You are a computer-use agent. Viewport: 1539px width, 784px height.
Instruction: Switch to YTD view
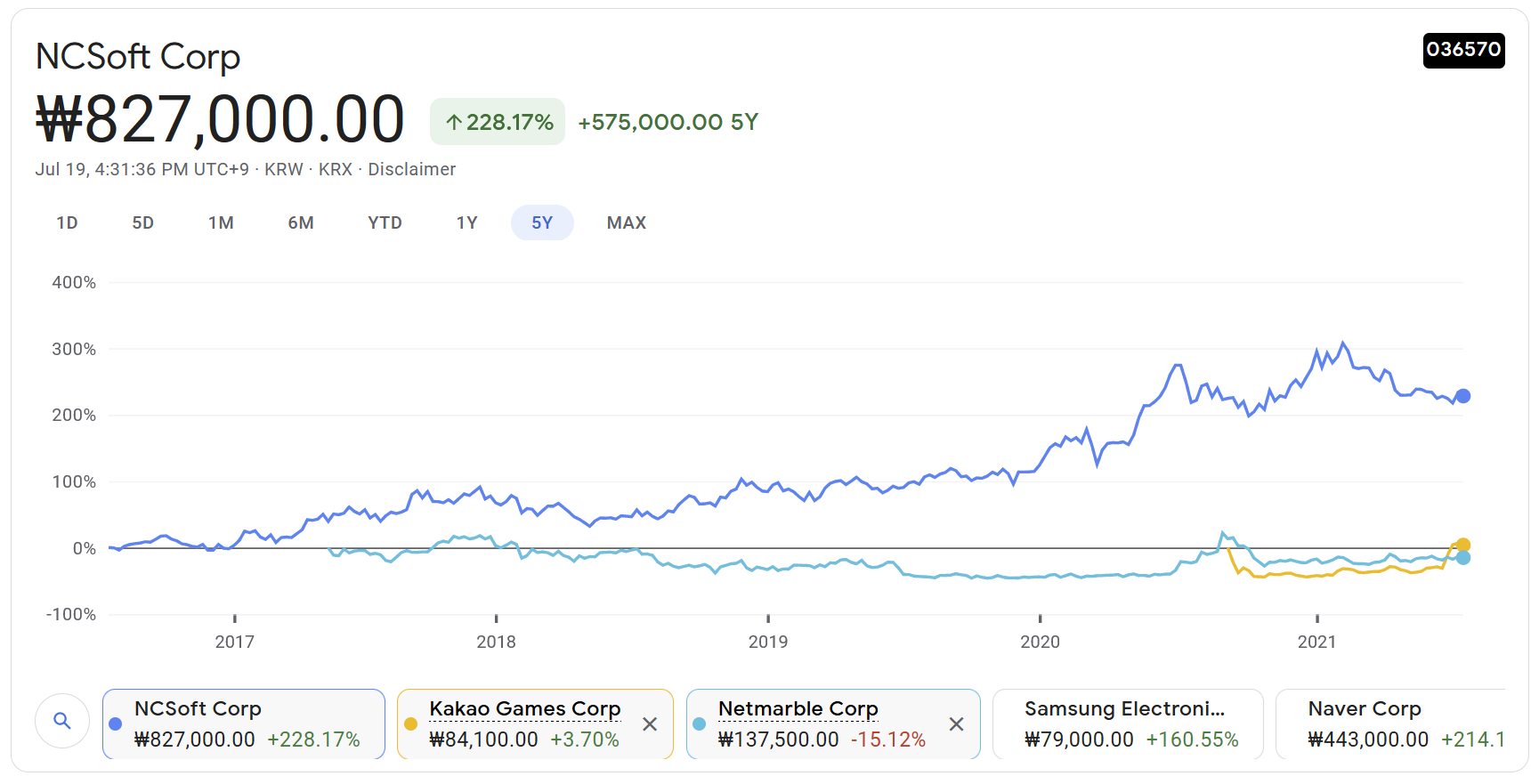tap(385, 222)
